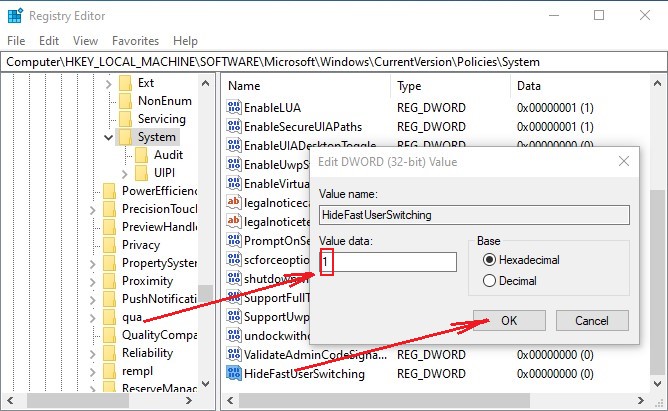Screen dimensions: 668x411
Task: Open the View menu
Action: point(85,41)
